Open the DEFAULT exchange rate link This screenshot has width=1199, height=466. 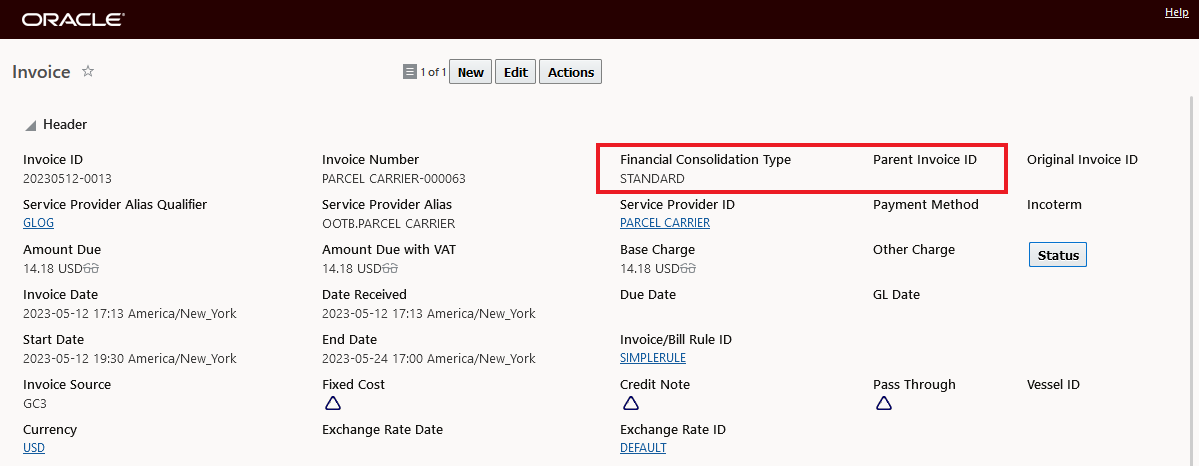click(643, 448)
